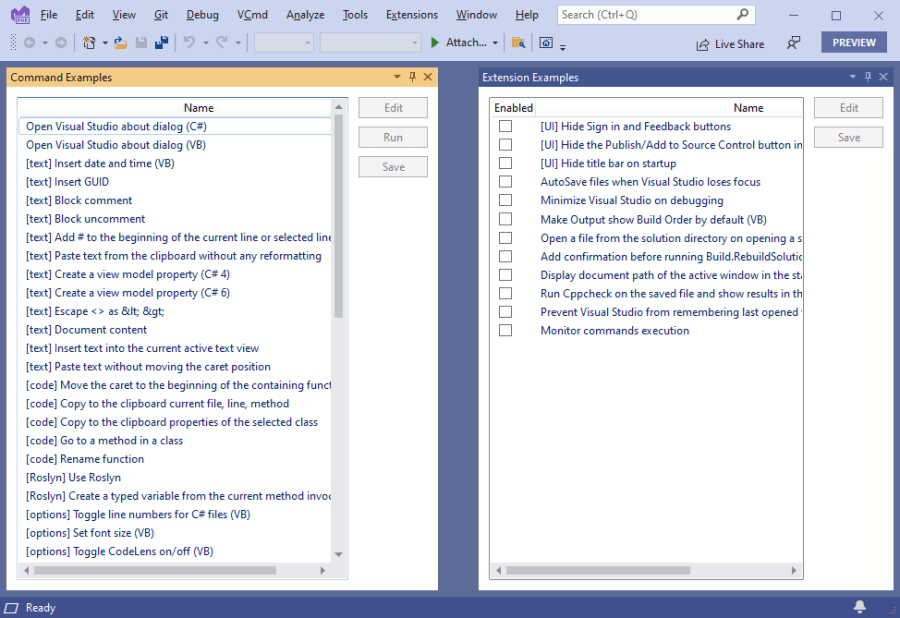The height and width of the screenshot is (618, 900).
Task: Pin the Command Examples panel
Action: tap(412, 77)
